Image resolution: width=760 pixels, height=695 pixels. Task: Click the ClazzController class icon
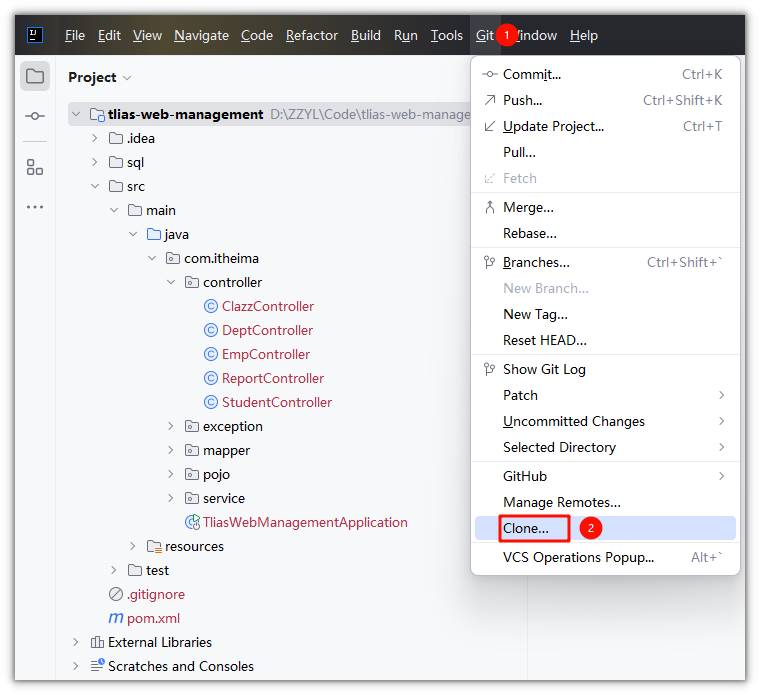pos(210,306)
